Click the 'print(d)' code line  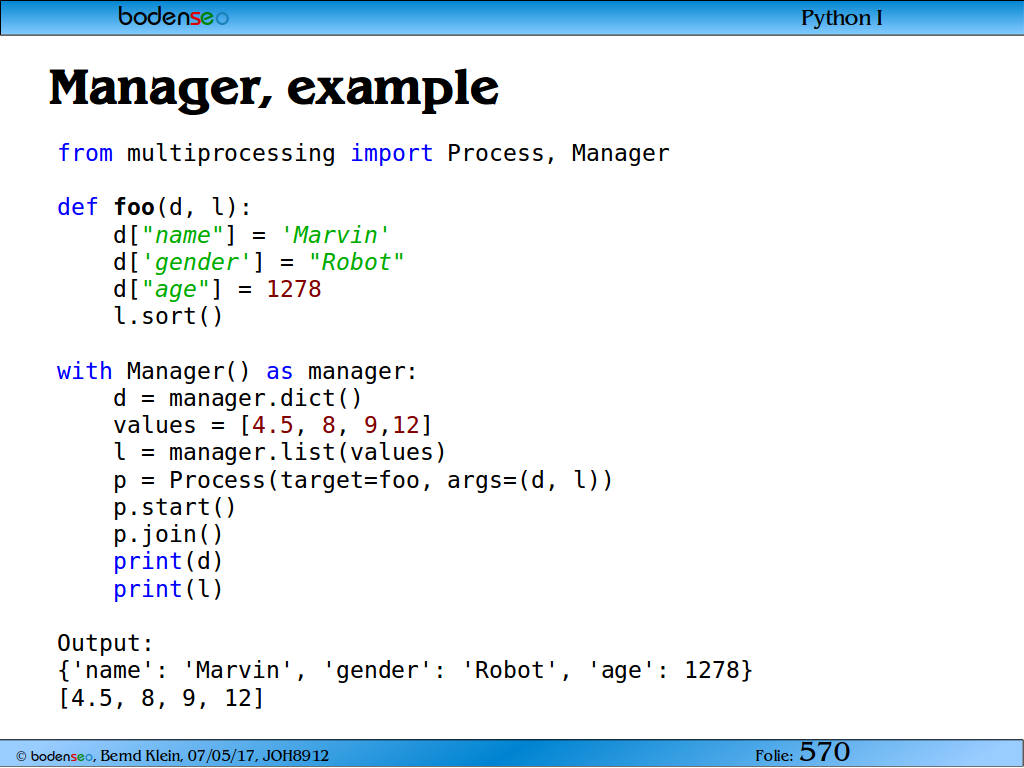[168, 562]
